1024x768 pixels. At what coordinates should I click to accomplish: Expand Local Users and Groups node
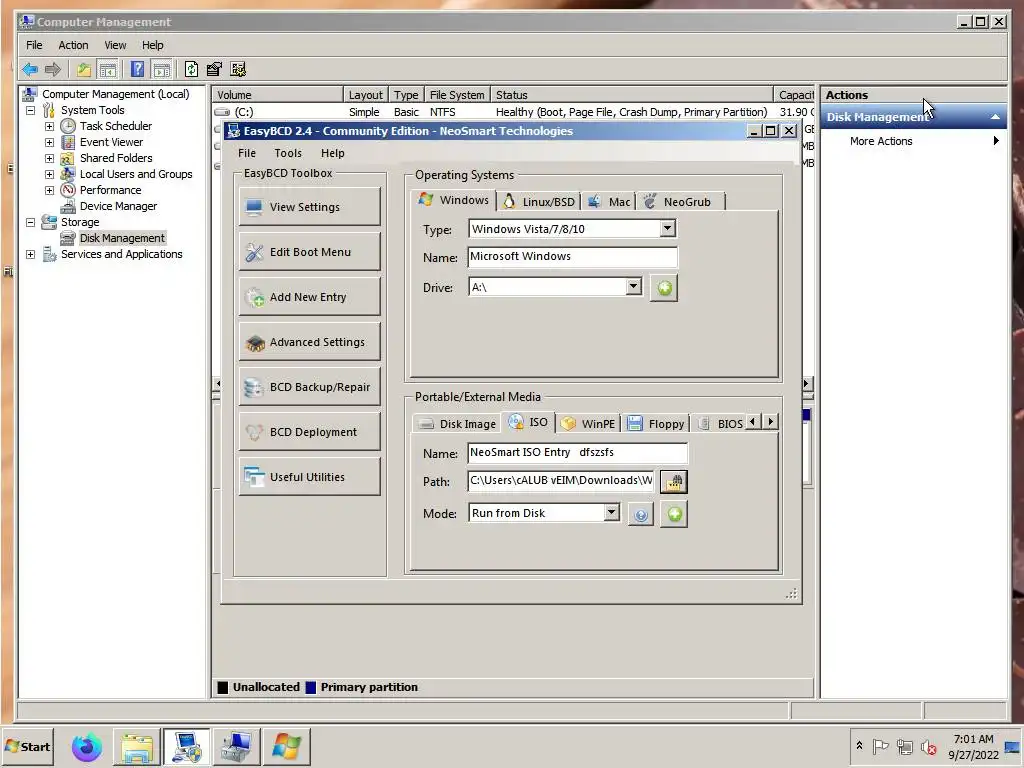pyautogui.click(x=50, y=174)
